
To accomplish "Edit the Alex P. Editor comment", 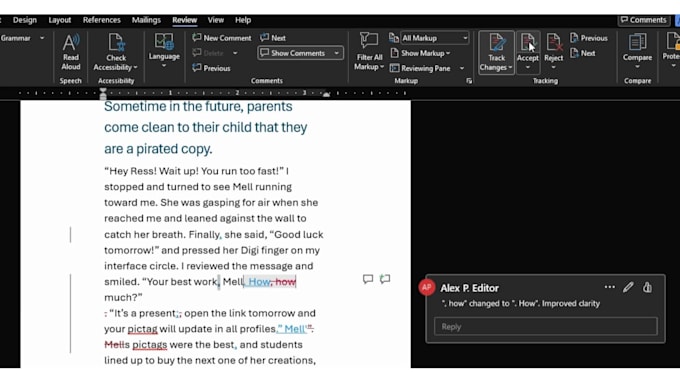I will [x=628, y=287].
